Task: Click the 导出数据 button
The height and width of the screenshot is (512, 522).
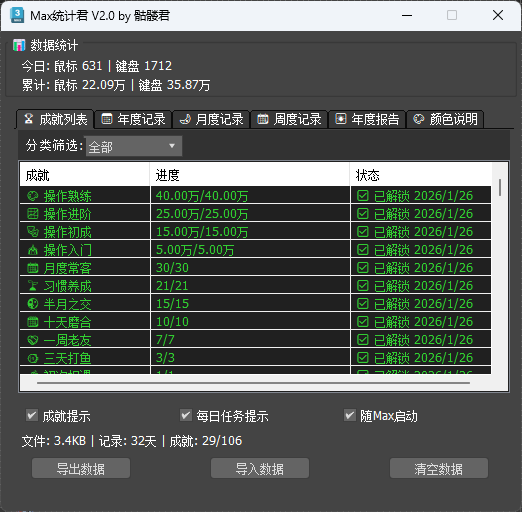Action: (x=81, y=468)
